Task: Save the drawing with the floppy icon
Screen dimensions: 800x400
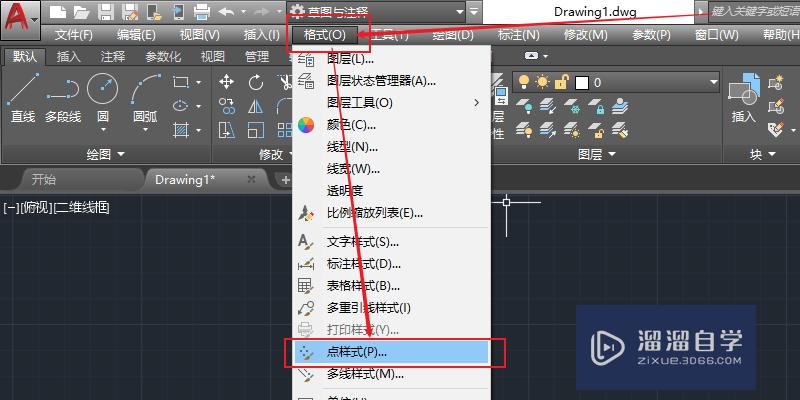Action: pyautogui.click(x=106, y=11)
